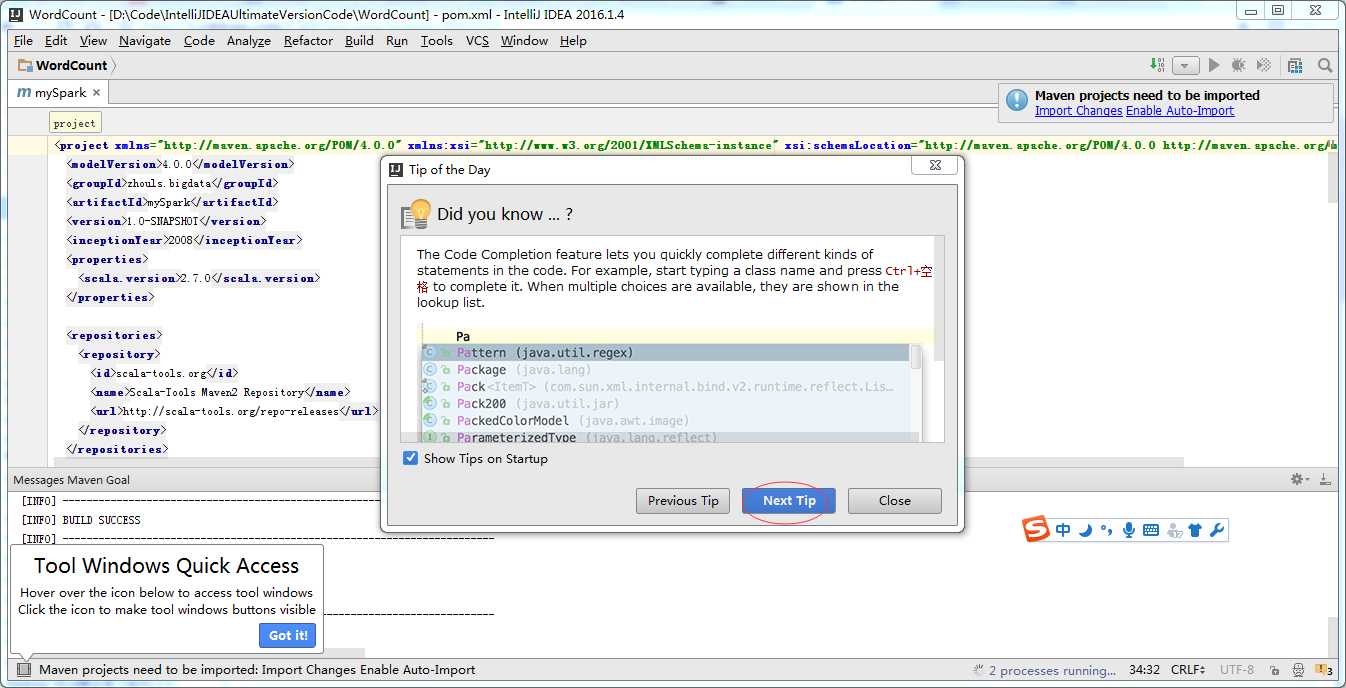Open the Tools menu

(437, 40)
